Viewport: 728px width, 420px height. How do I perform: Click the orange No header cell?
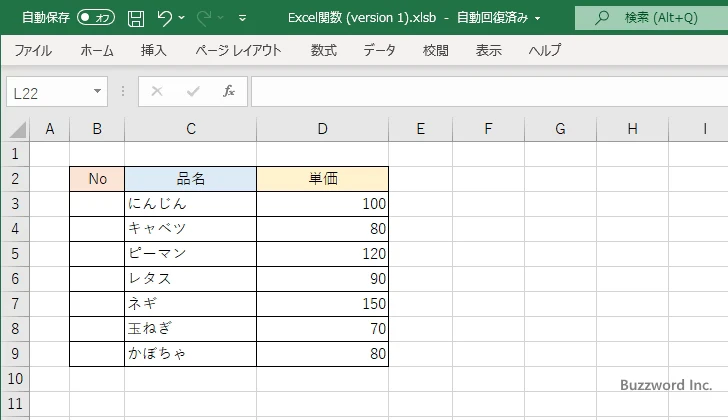click(x=97, y=179)
